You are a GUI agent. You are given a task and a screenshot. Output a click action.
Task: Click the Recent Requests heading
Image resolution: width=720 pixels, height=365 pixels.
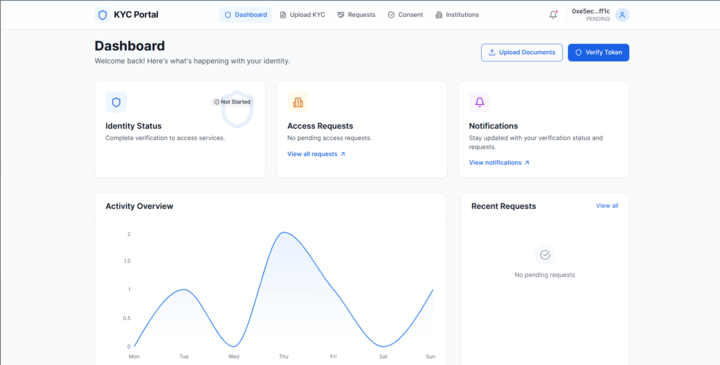click(503, 206)
